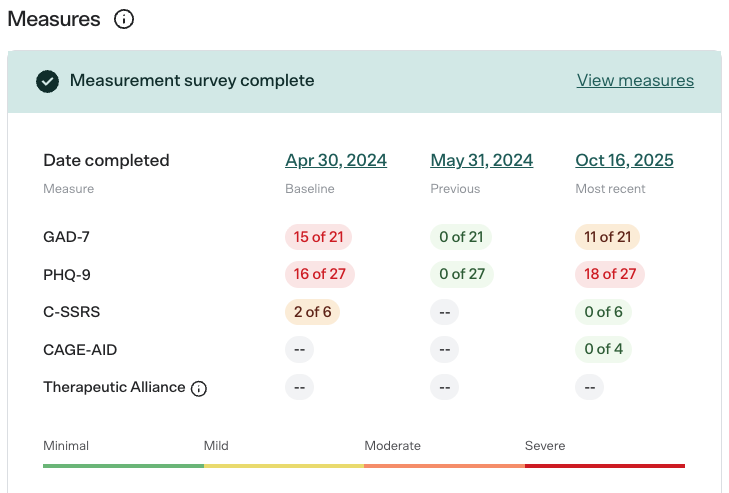Click the info icon beside Measures heading
The image size is (729, 493).
(124, 19)
